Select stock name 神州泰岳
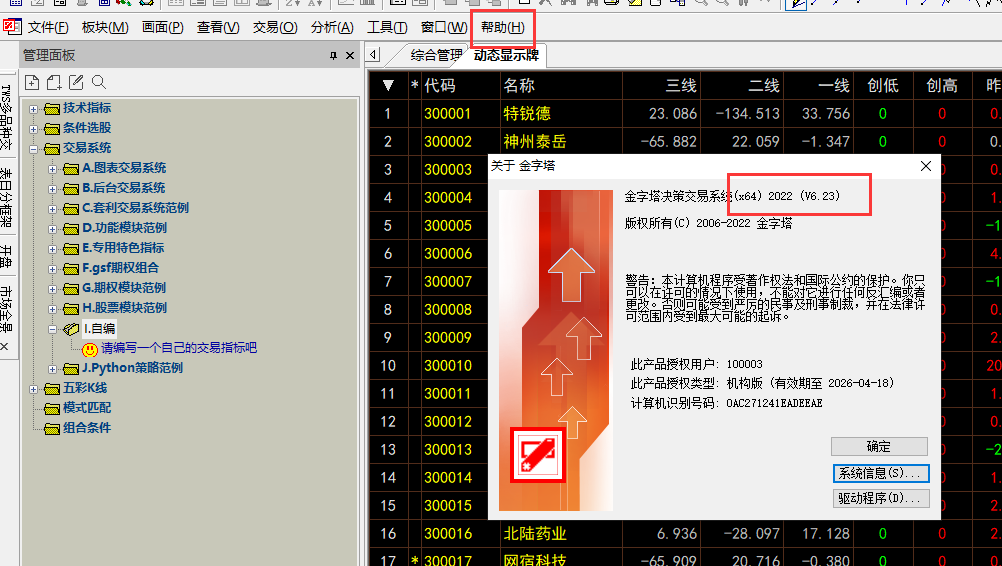This screenshot has height=566, width=1002. [534, 142]
